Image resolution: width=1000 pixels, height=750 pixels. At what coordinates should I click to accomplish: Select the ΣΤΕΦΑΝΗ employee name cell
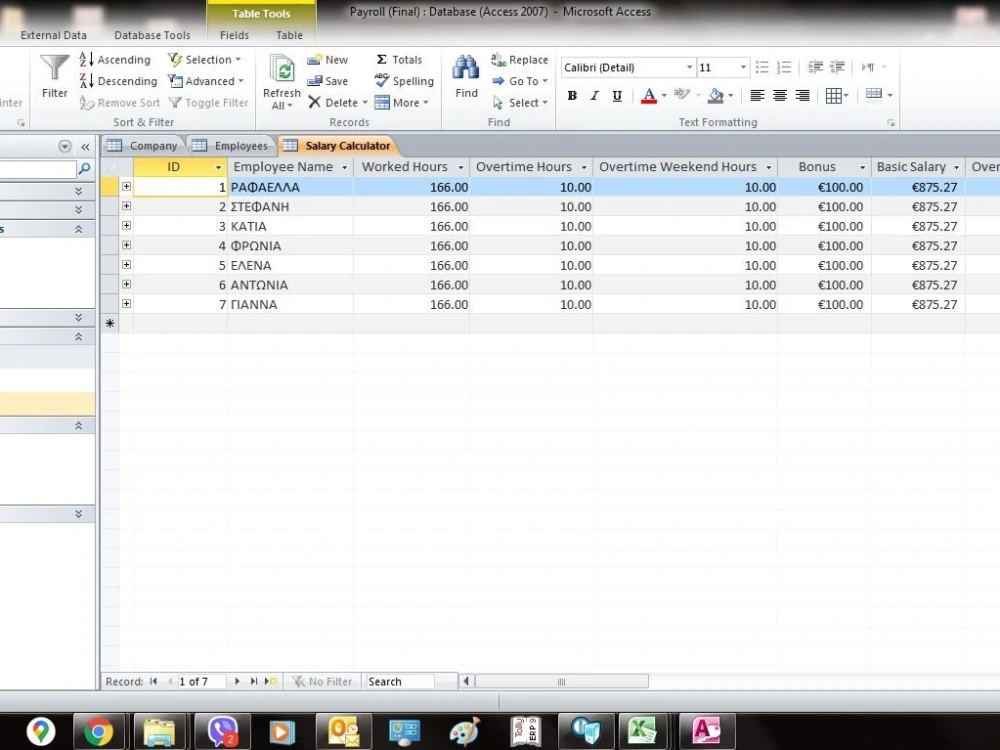point(290,207)
